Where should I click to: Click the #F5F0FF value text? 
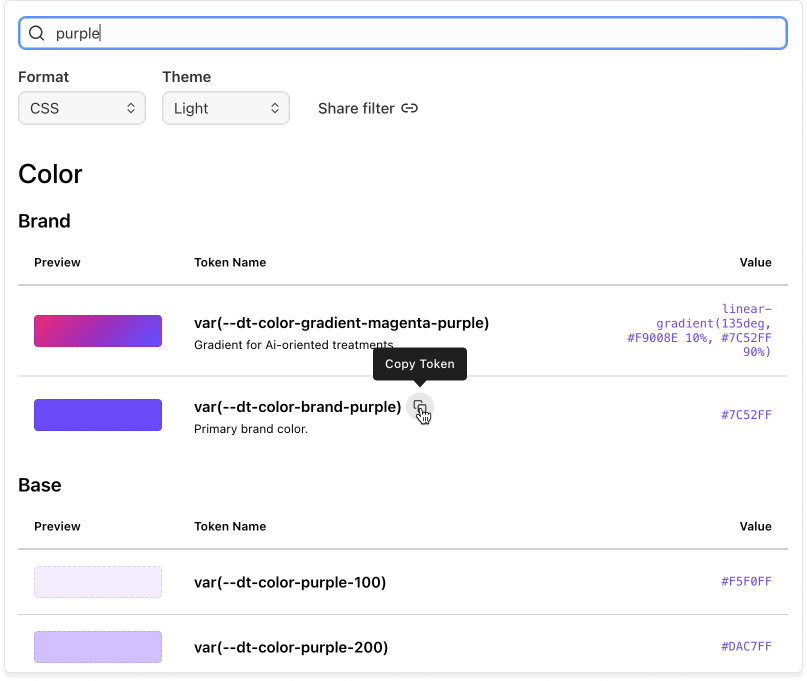click(x=746, y=582)
